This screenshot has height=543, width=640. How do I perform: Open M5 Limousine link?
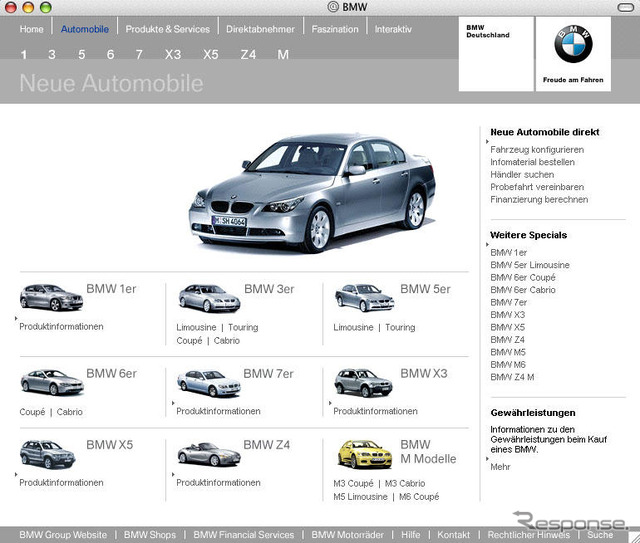point(360,497)
